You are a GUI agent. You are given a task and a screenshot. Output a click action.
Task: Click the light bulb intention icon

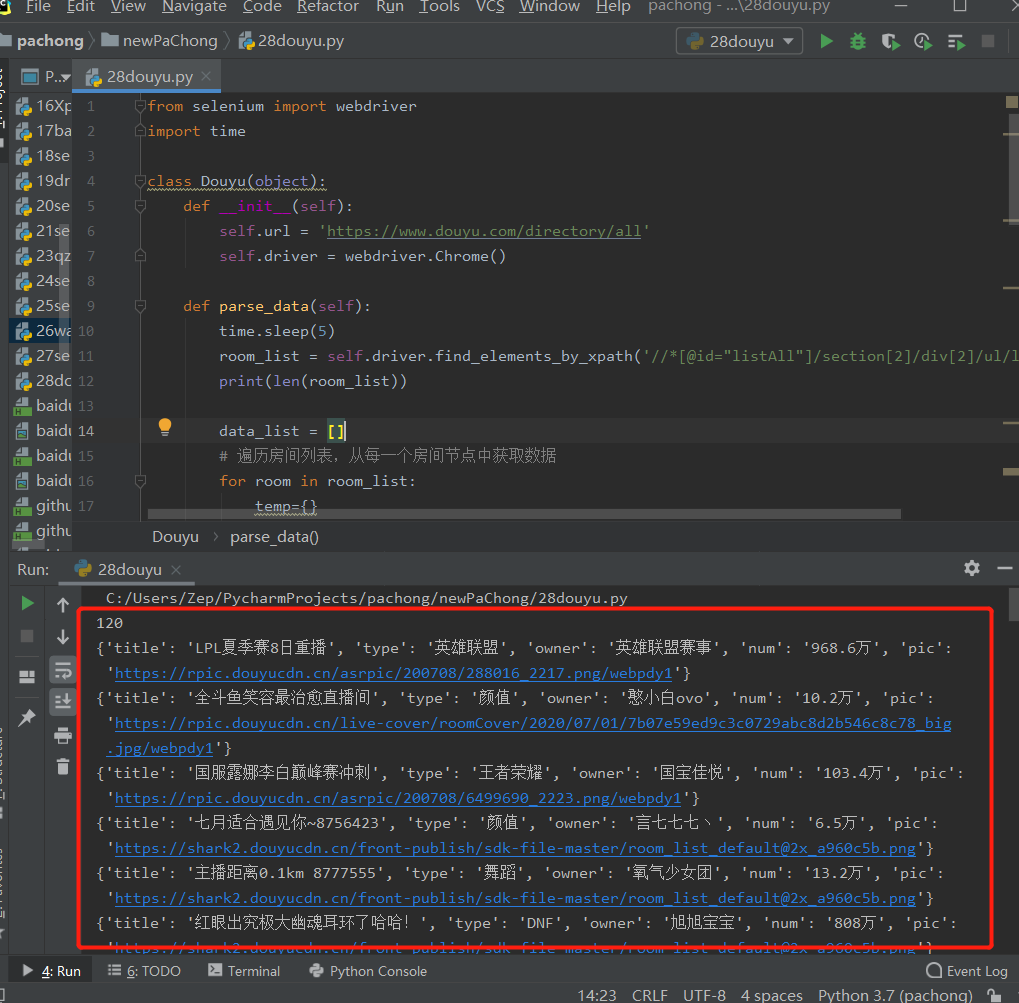click(x=165, y=427)
